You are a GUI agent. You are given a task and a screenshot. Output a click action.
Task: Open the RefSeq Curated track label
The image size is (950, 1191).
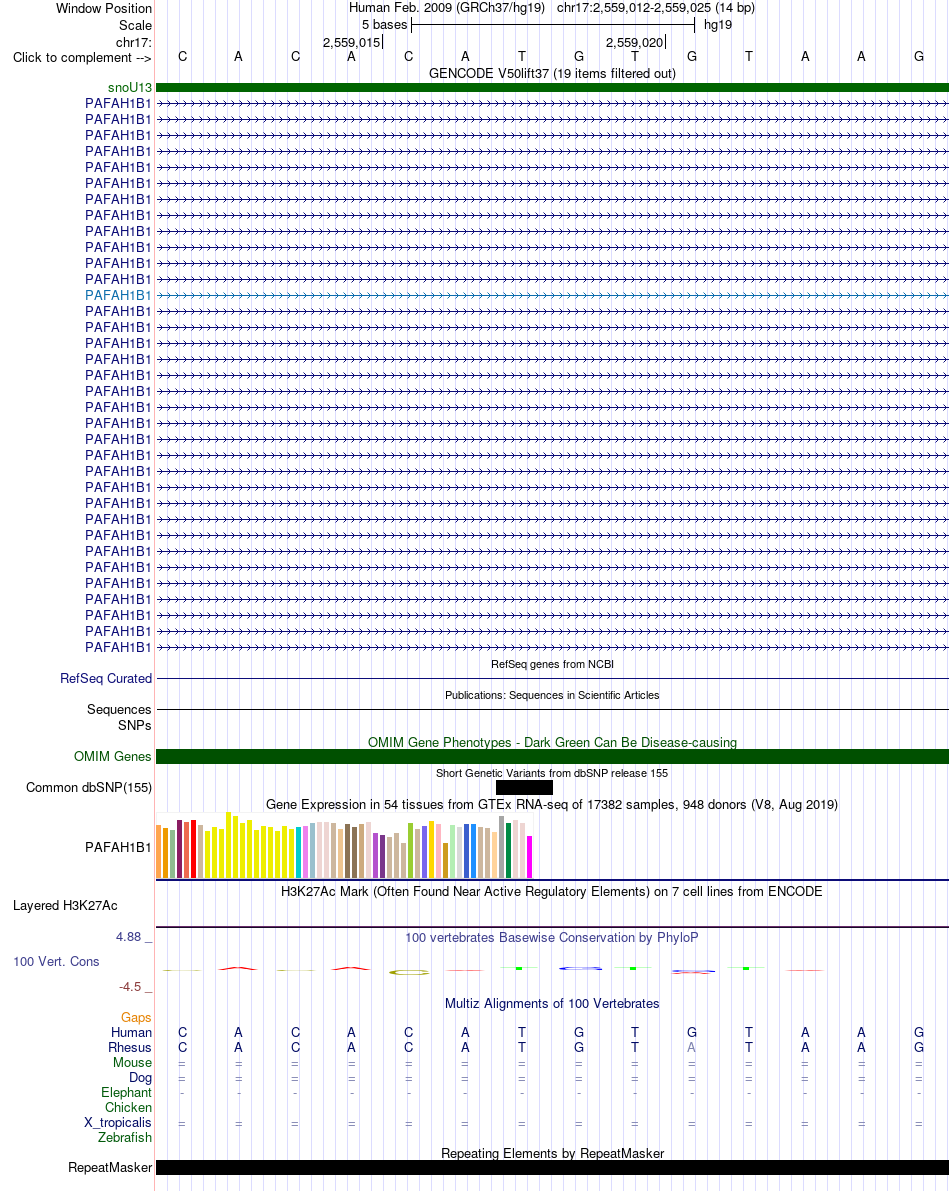[106, 678]
